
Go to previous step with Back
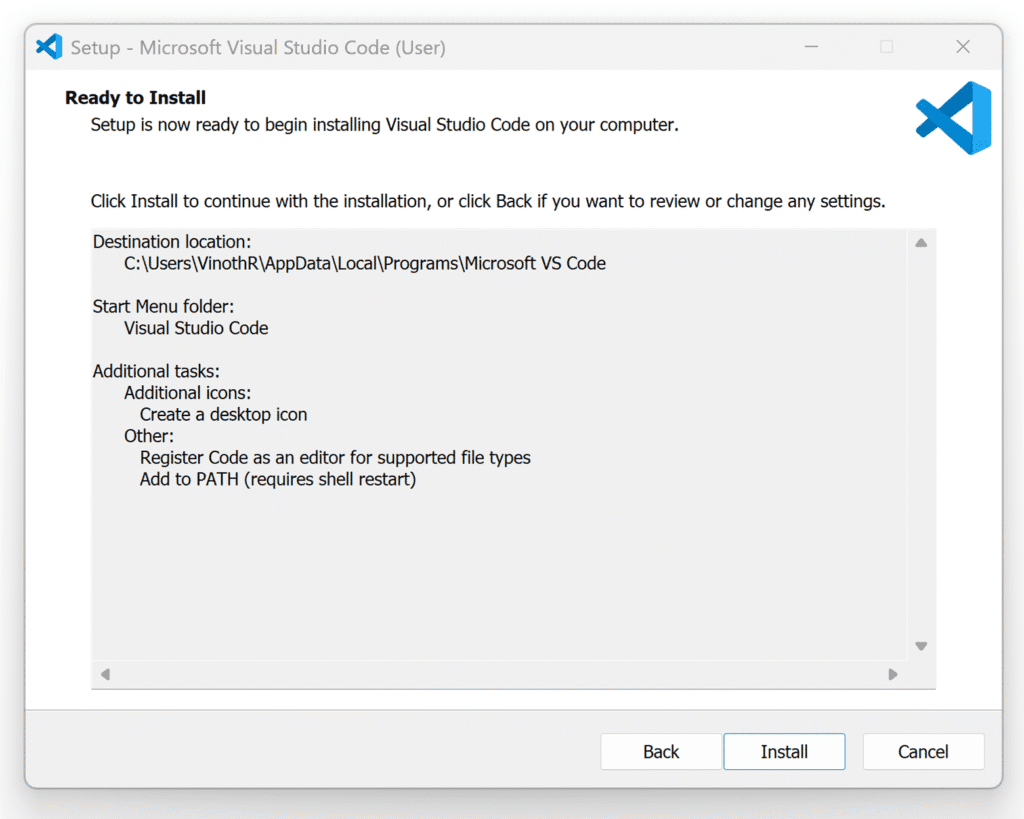[x=661, y=752]
